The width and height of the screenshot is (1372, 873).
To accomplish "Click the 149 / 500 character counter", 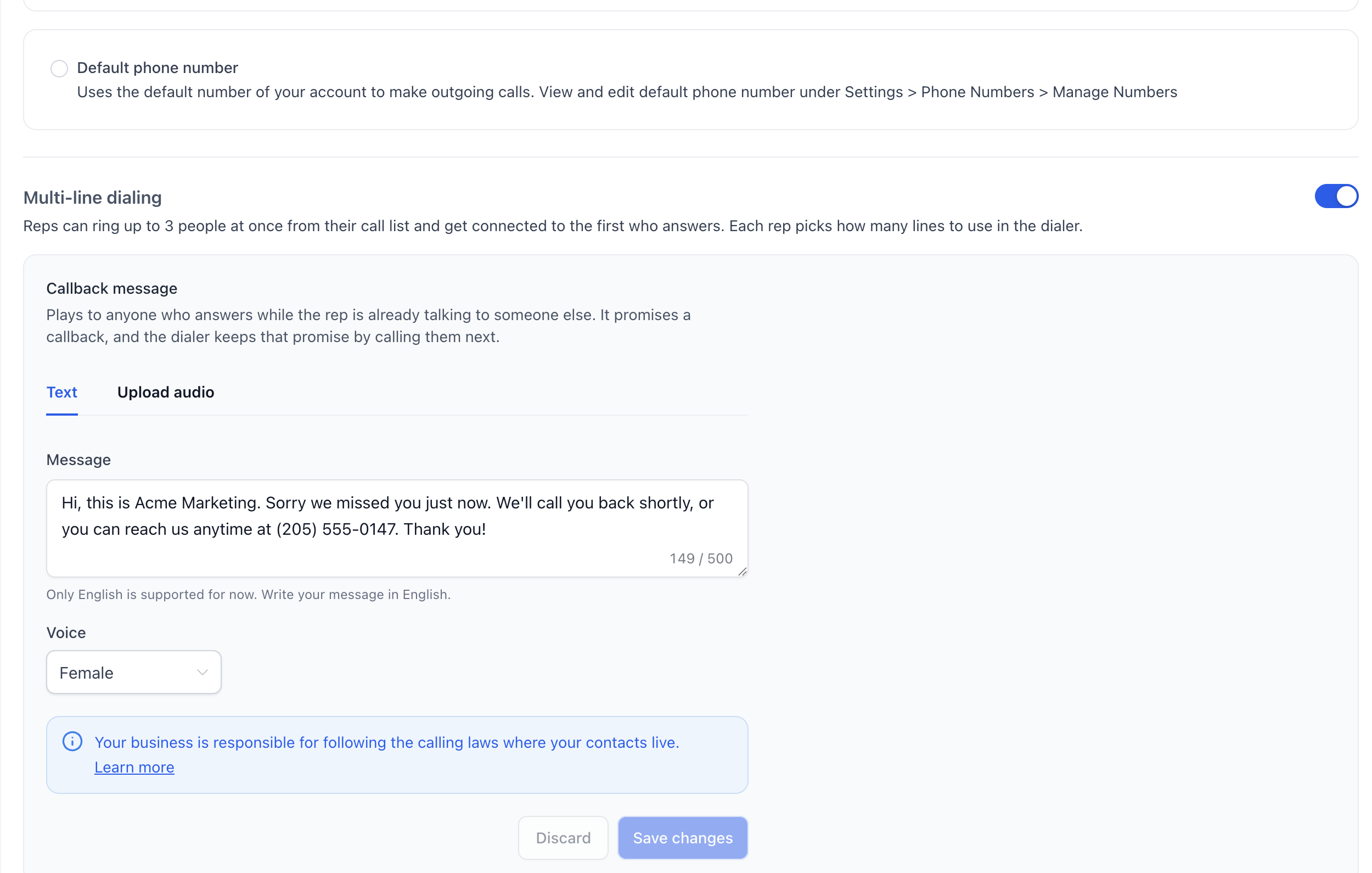I will [701, 558].
